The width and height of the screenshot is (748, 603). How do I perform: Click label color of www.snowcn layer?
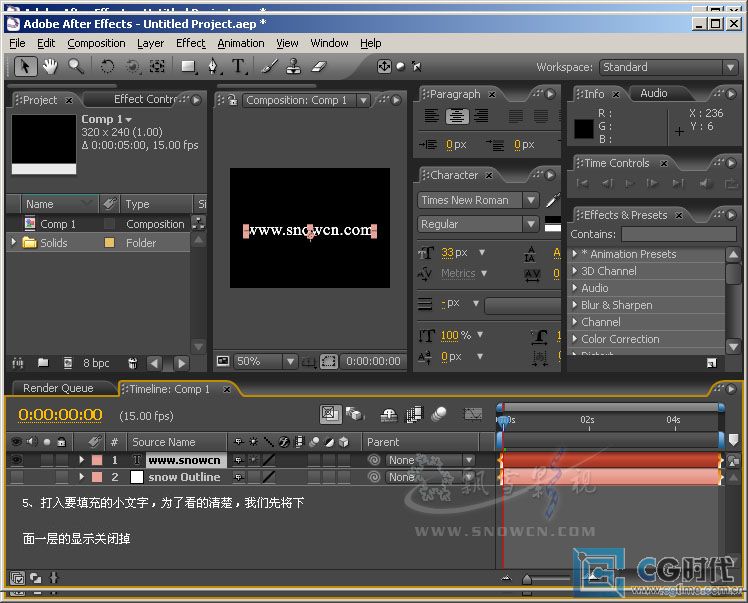(x=97, y=460)
